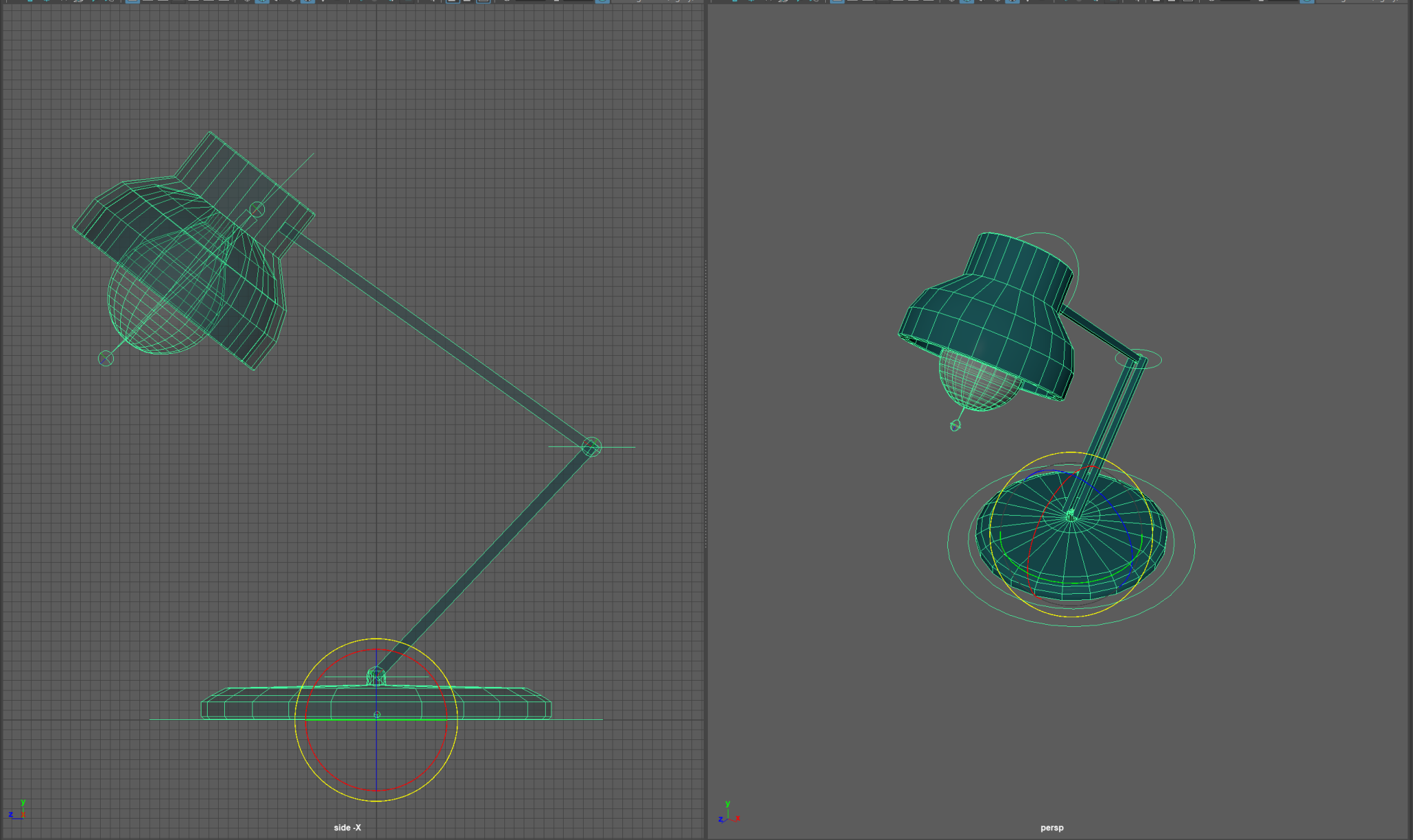The height and width of the screenshot is (840, 1413).
Task: Click the 'side -X' viewport label
Action: 347,828
